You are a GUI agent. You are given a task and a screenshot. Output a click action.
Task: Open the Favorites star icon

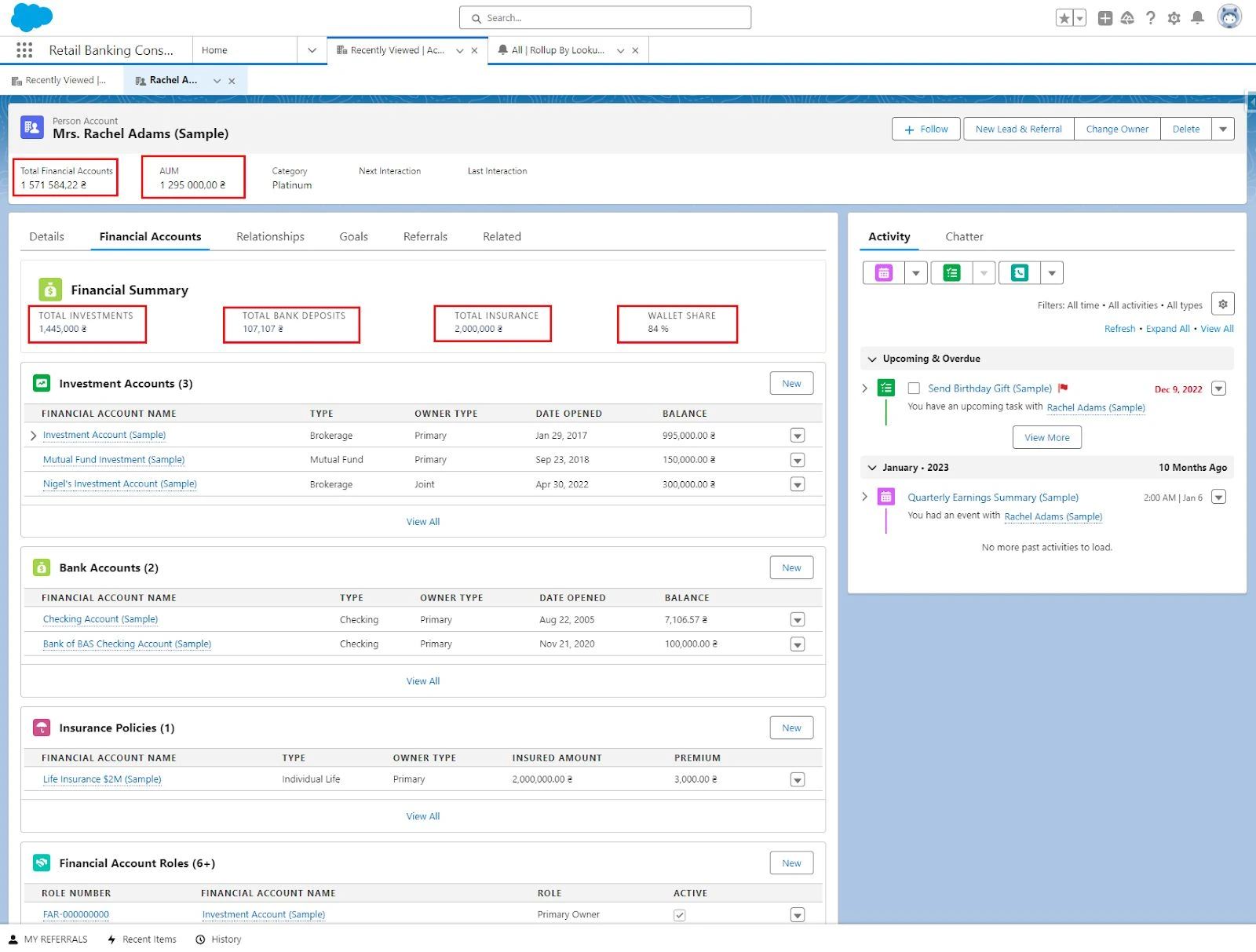pyautogui.click(x=1064, y=18)
